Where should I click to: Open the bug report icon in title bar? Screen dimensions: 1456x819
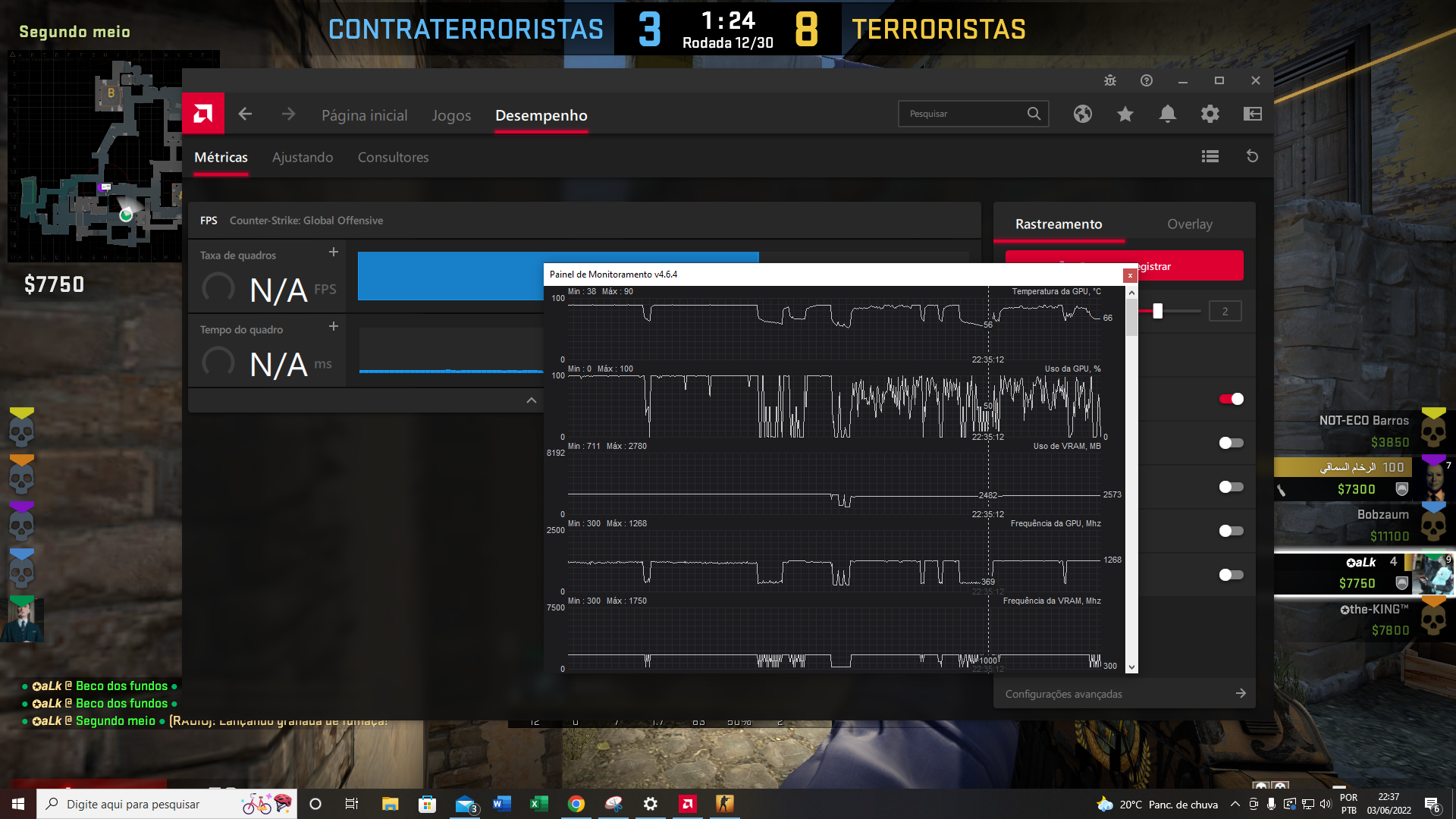[x=1110, y=80]
